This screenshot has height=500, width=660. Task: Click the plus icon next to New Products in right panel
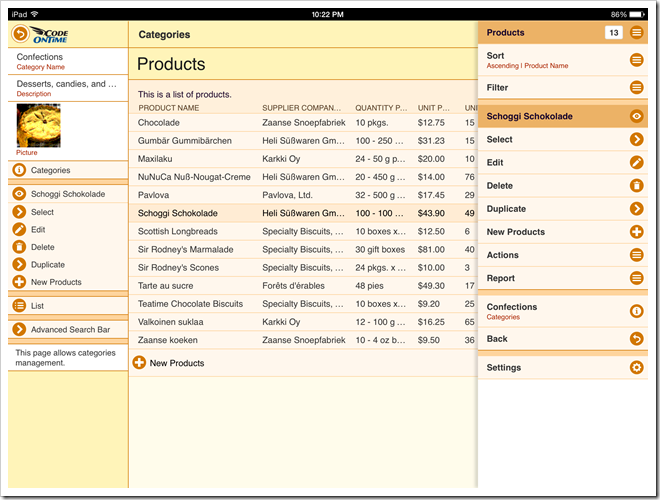636,232
